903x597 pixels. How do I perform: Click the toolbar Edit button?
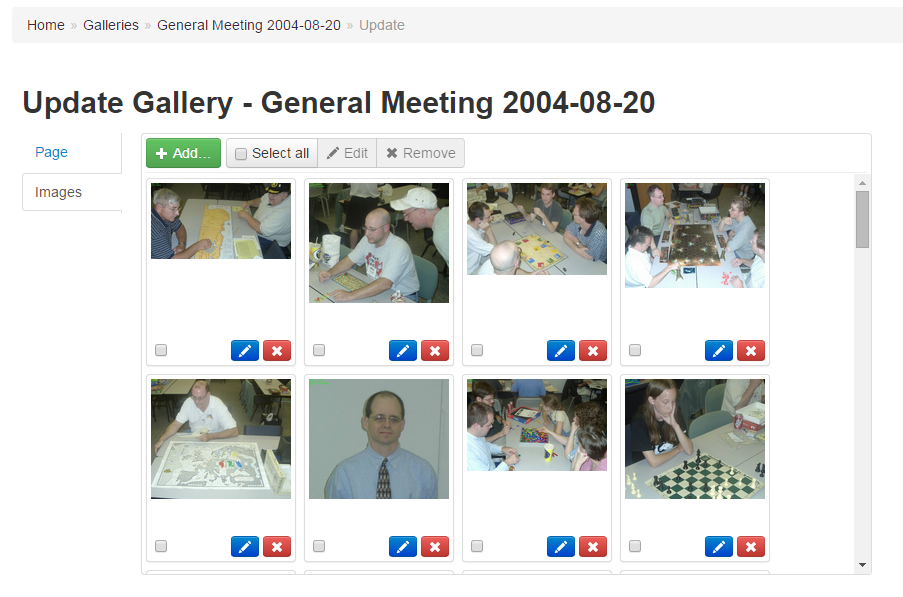pos(347,153)
